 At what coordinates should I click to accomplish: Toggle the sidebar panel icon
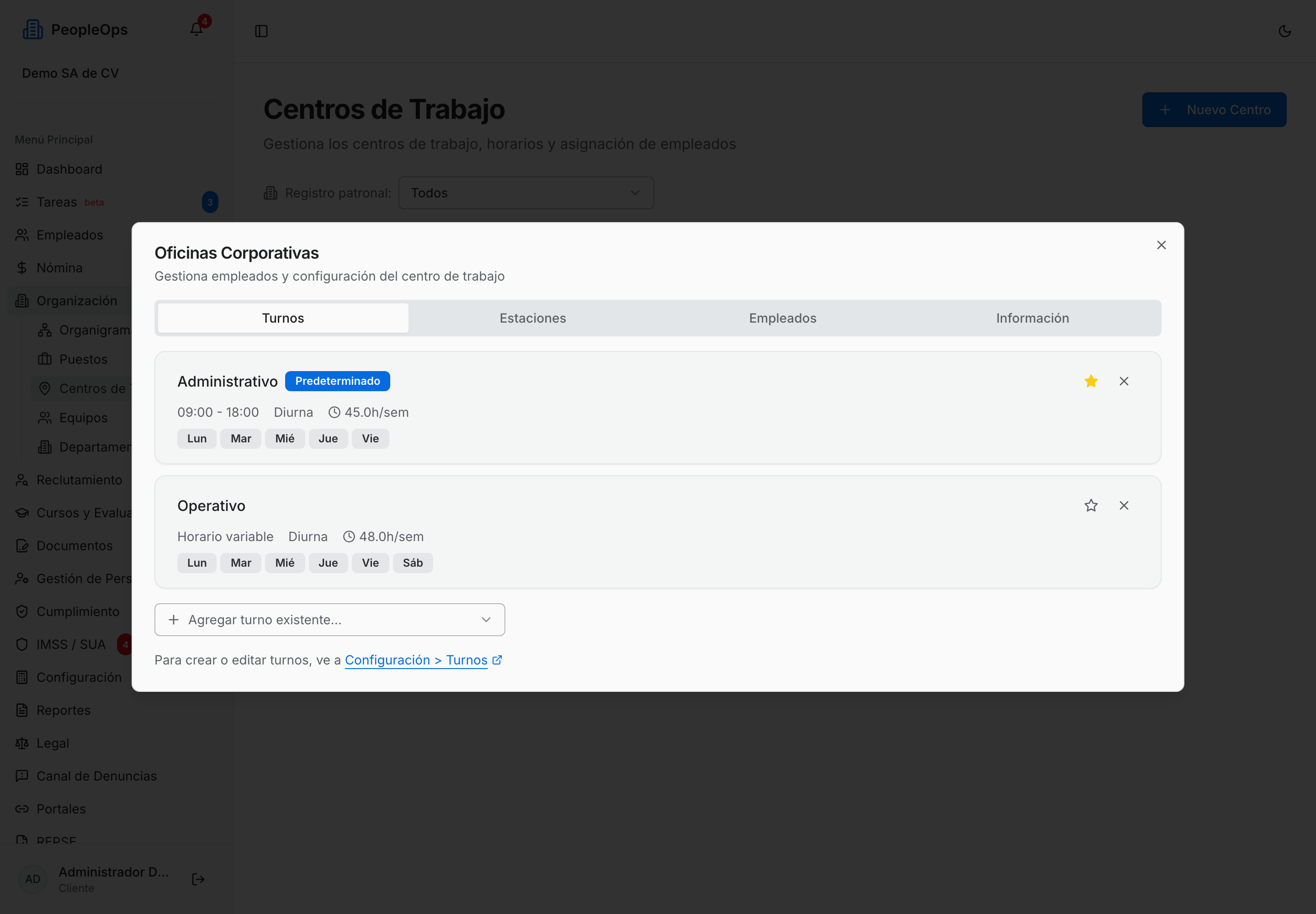pyautogui.click(x=261, y=31)
